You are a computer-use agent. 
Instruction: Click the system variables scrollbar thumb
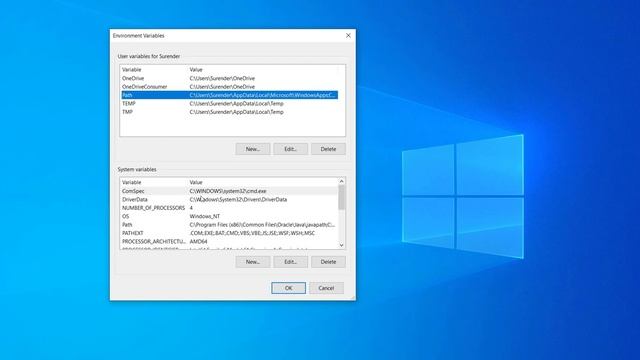pos(342,197)
